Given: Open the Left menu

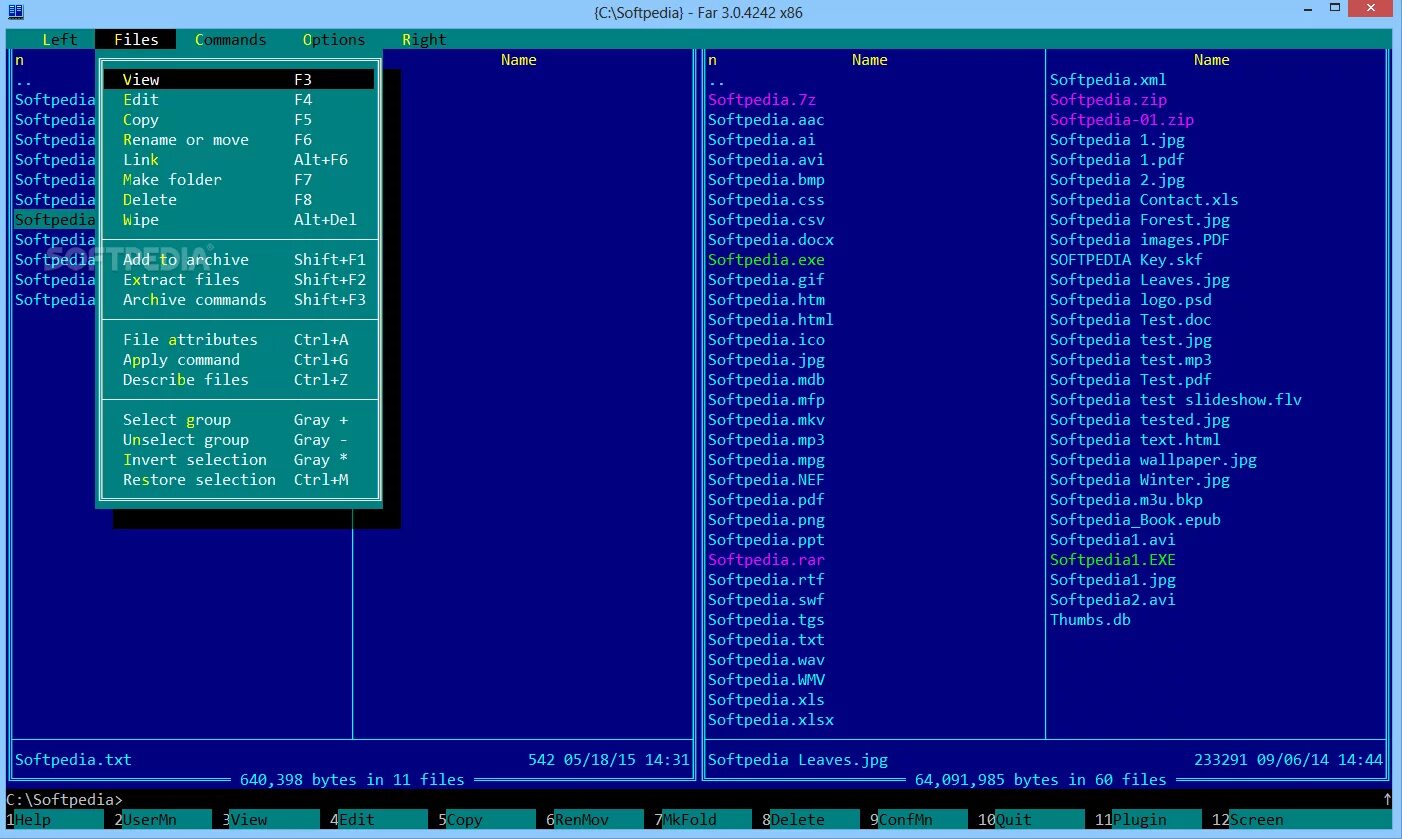Looking at the screenshot, I should pyautogui.click(x=60, y=40).
